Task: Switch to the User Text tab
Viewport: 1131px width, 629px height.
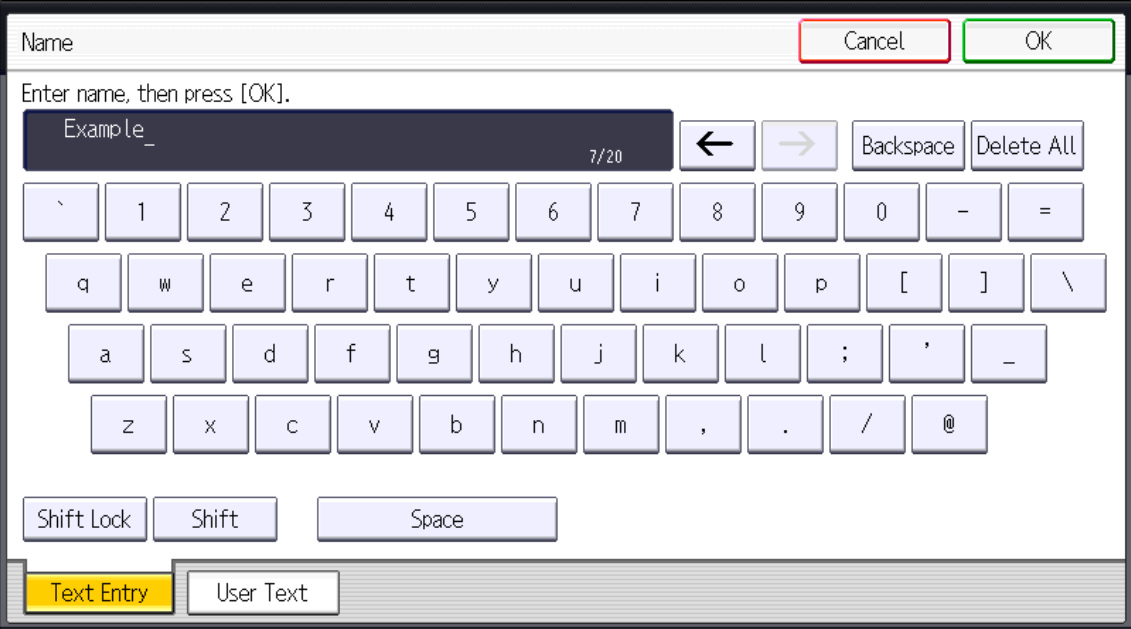Action: click(262, 592)
